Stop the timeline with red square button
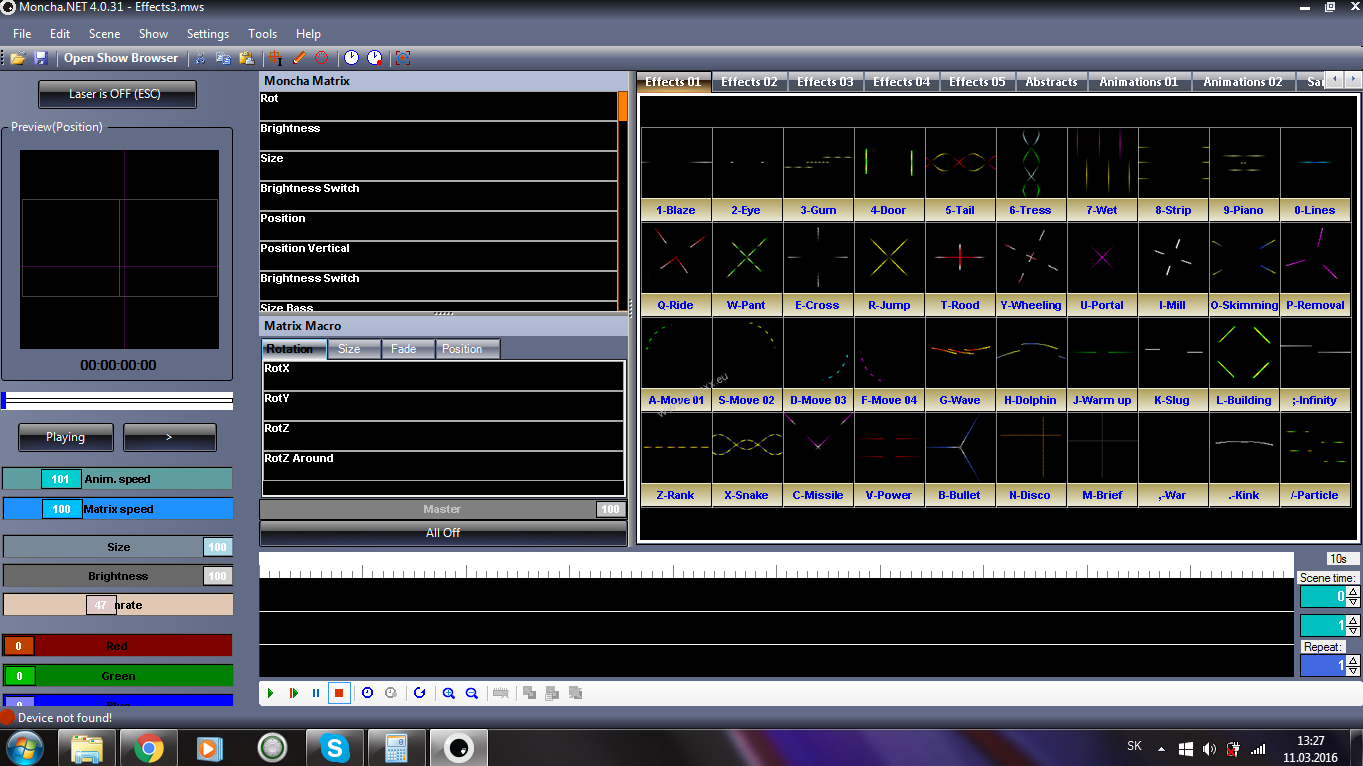1363x766 pixels. click(339, 693)
